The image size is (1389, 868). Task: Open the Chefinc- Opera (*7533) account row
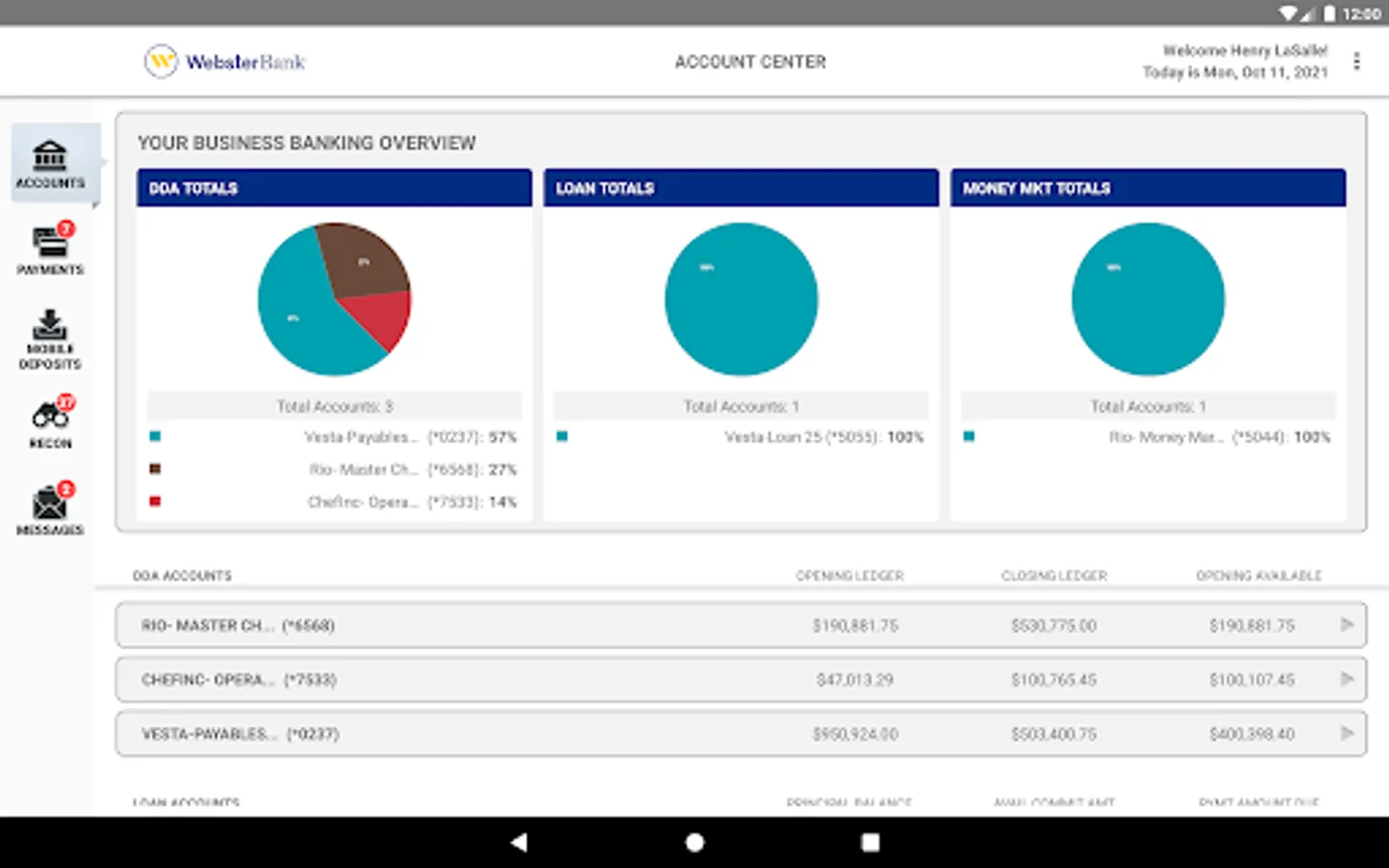coord(741,679)
